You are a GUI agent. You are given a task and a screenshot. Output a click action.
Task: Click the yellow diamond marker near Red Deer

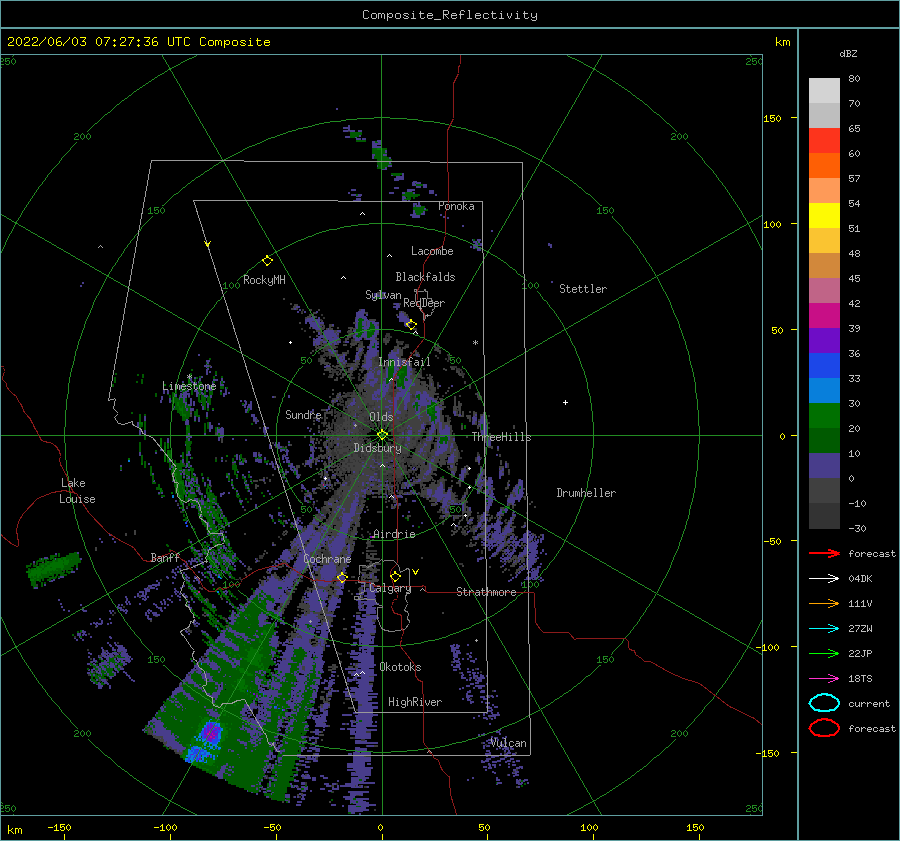pyautogui.click(x=411, y=325)
